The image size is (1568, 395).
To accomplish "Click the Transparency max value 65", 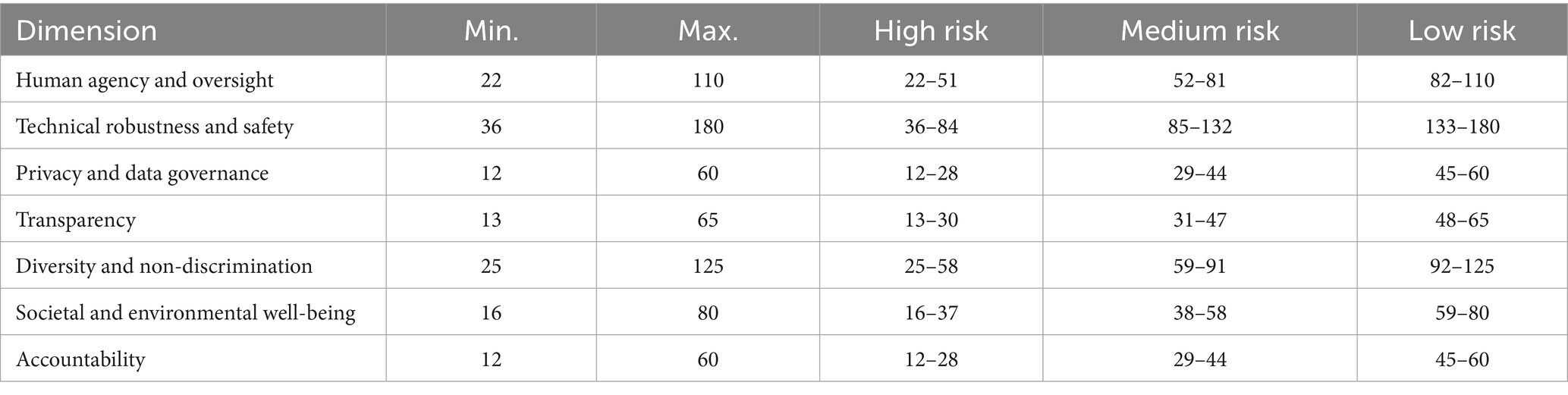I will (x=708, y=220).
